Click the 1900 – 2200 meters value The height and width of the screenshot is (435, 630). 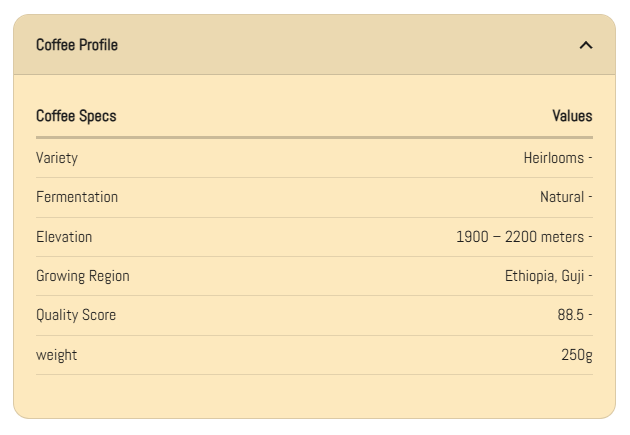coord(520,237)
